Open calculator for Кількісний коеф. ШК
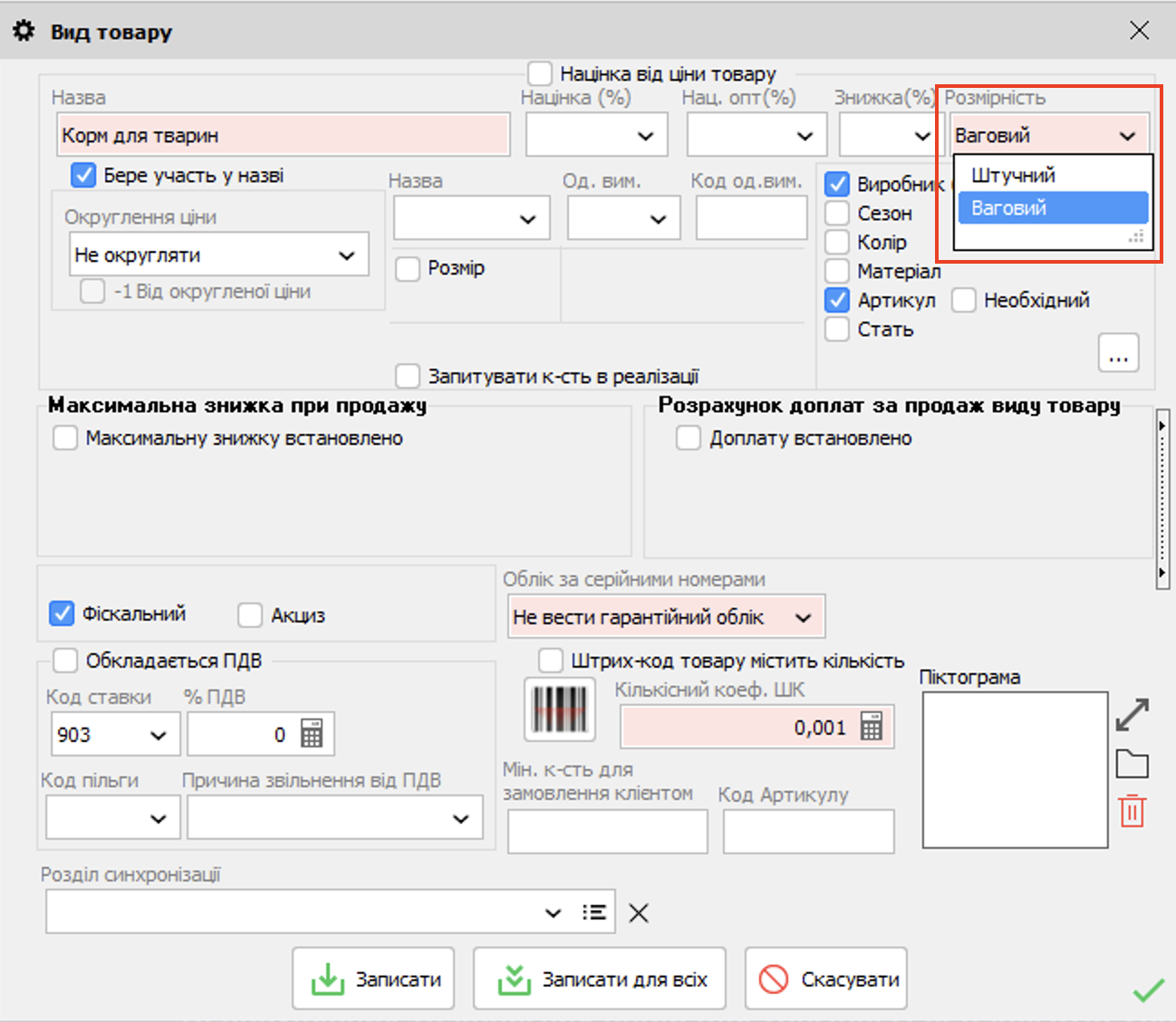Viewport: 1176px width, 1022px height. pyautogui.click(x=871, y=727)
